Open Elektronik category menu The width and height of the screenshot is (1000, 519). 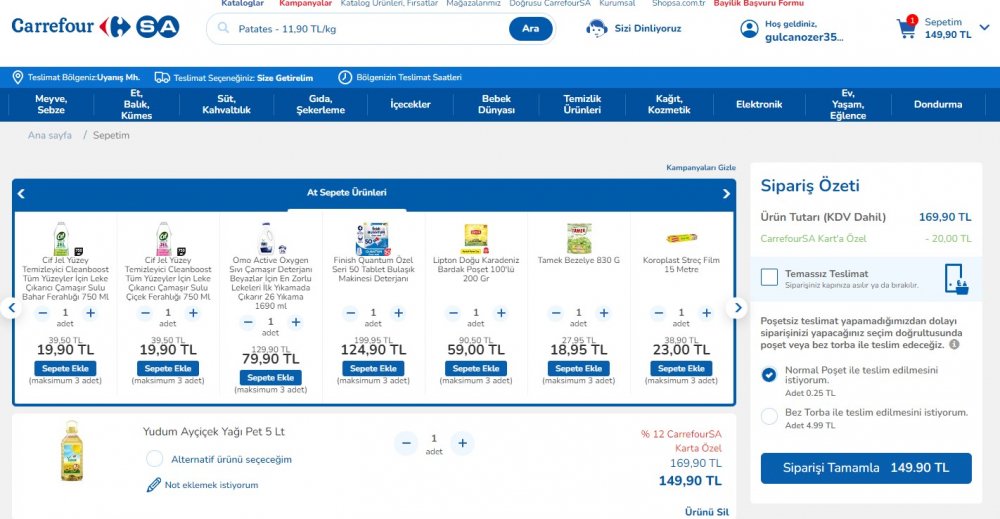[759, 105]
